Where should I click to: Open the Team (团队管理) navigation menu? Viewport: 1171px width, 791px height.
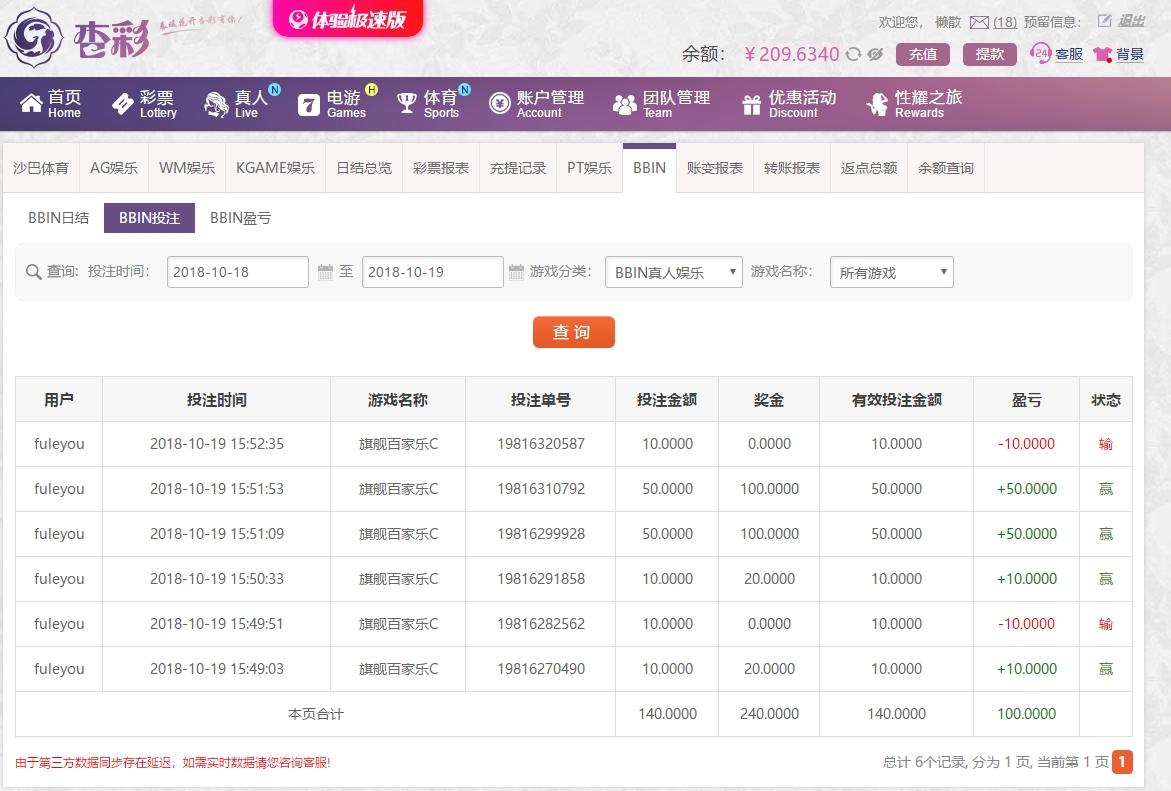click(x=661, y=104)
